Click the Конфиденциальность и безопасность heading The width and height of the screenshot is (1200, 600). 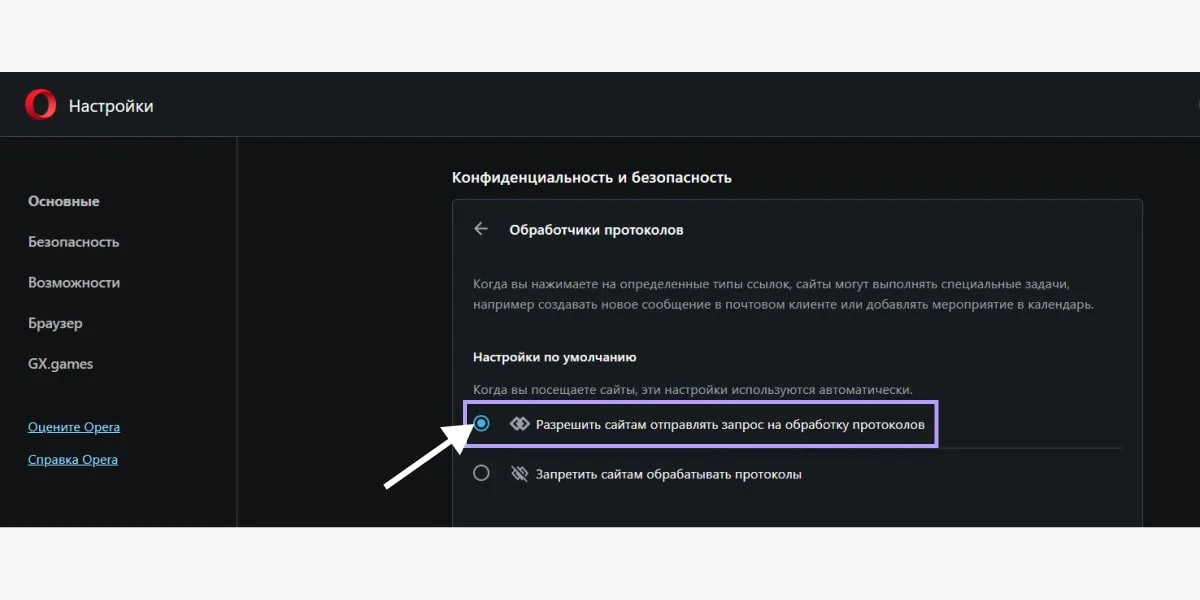pyautogui.click(x=592, y=177)
